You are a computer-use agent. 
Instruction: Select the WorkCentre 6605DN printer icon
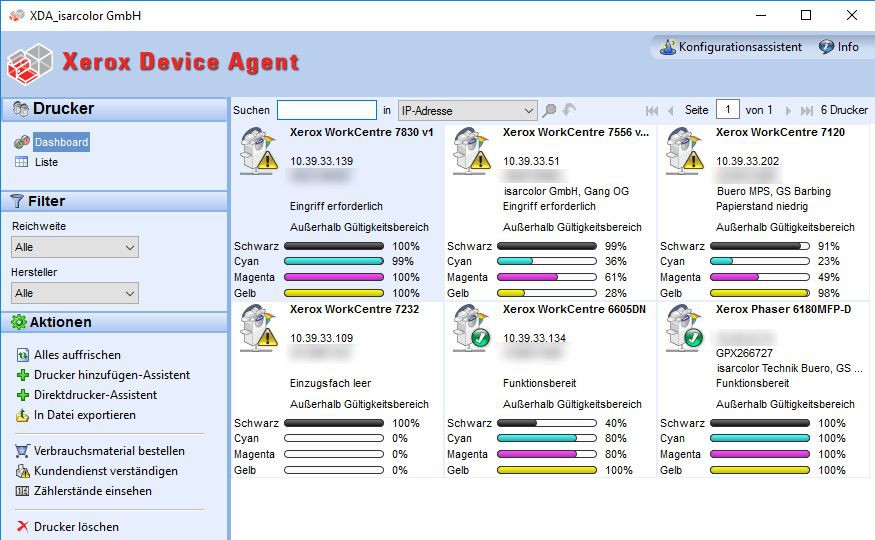pos(472,327)
